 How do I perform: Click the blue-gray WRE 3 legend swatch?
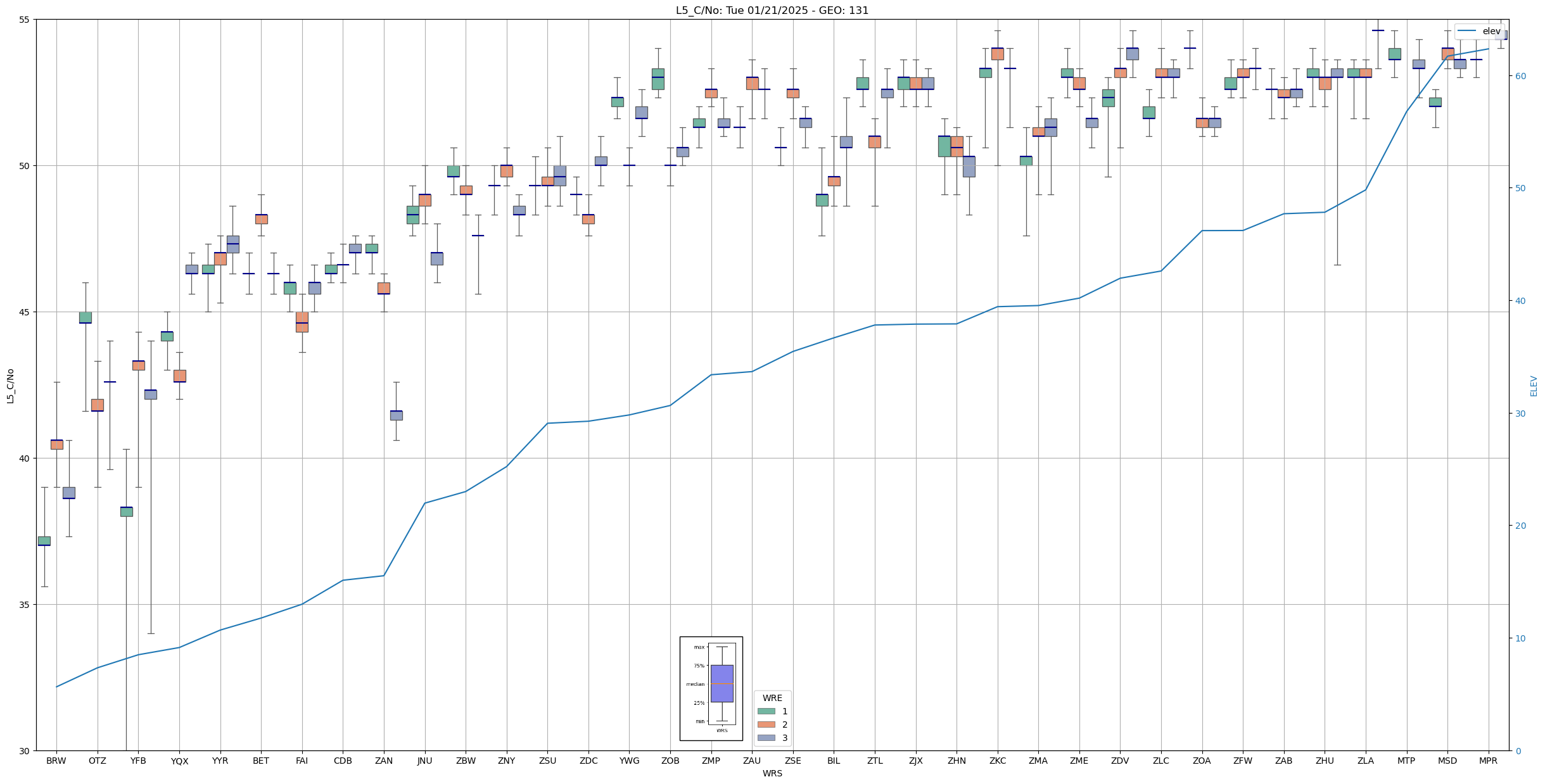(766, 738)
